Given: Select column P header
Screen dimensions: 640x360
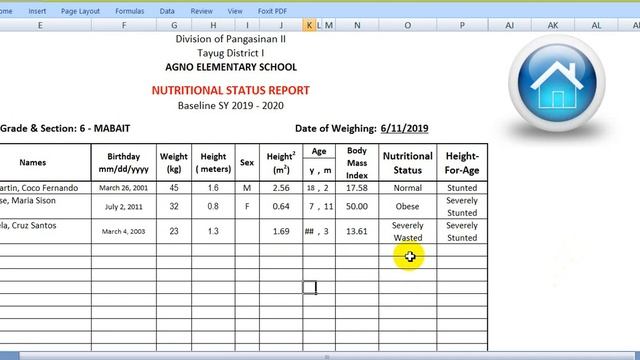Looking at the screenshot, I should 462,25.
